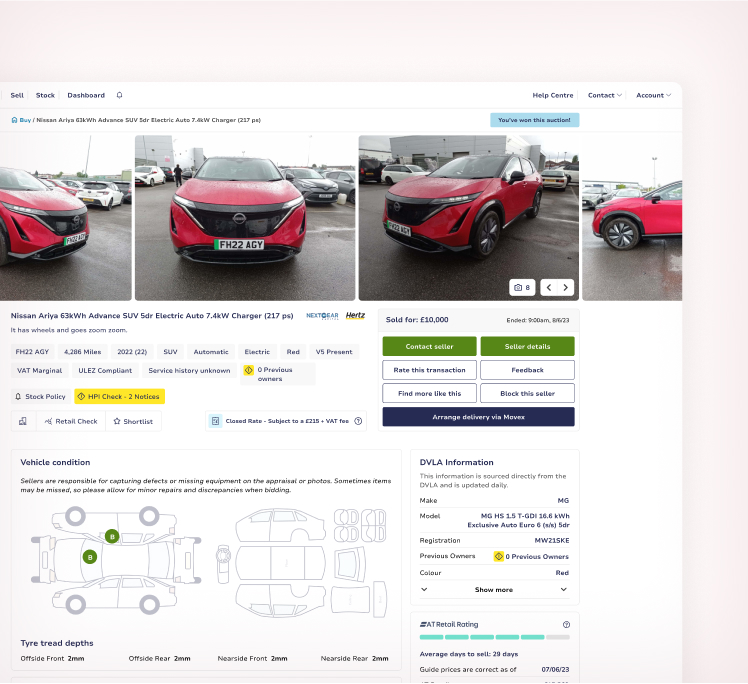Image resolution: width=748 pixels, height=684 pixels.
Task: Open the front-facing Nissan Ariya photo thumbnail
Action: pyautogui.click(x=245, y=218)
